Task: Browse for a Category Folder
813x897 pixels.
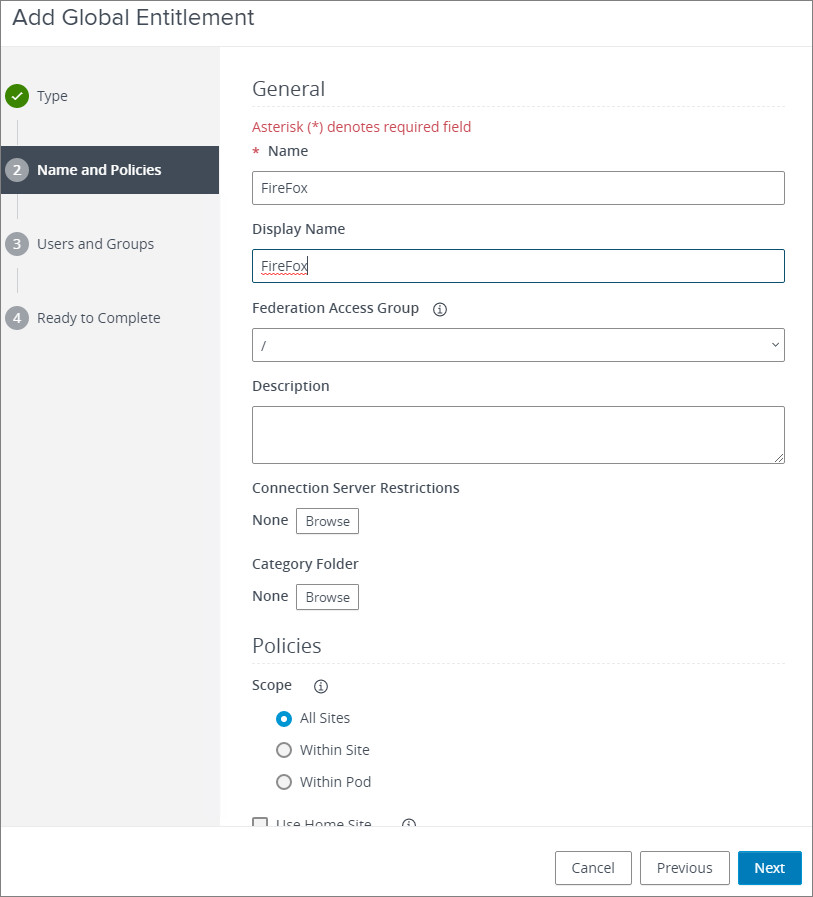Action: click(327, 597)
